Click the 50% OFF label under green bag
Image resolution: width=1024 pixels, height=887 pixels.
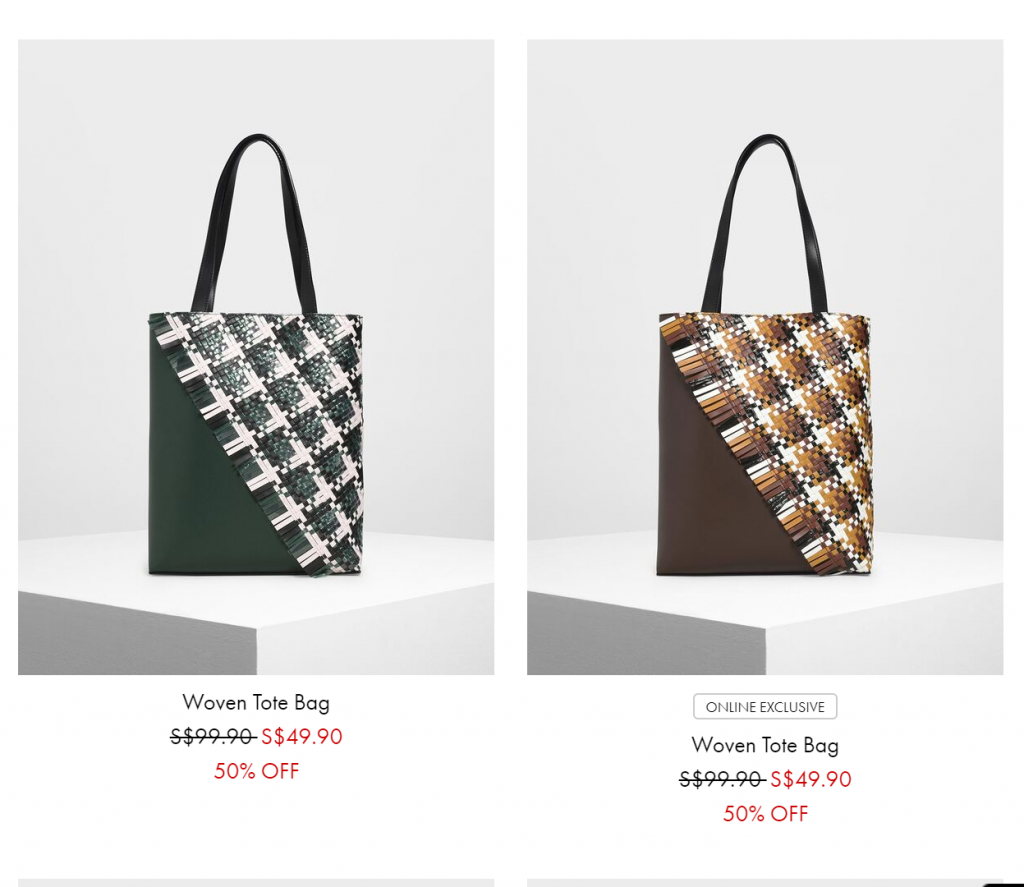coord(256,771)
